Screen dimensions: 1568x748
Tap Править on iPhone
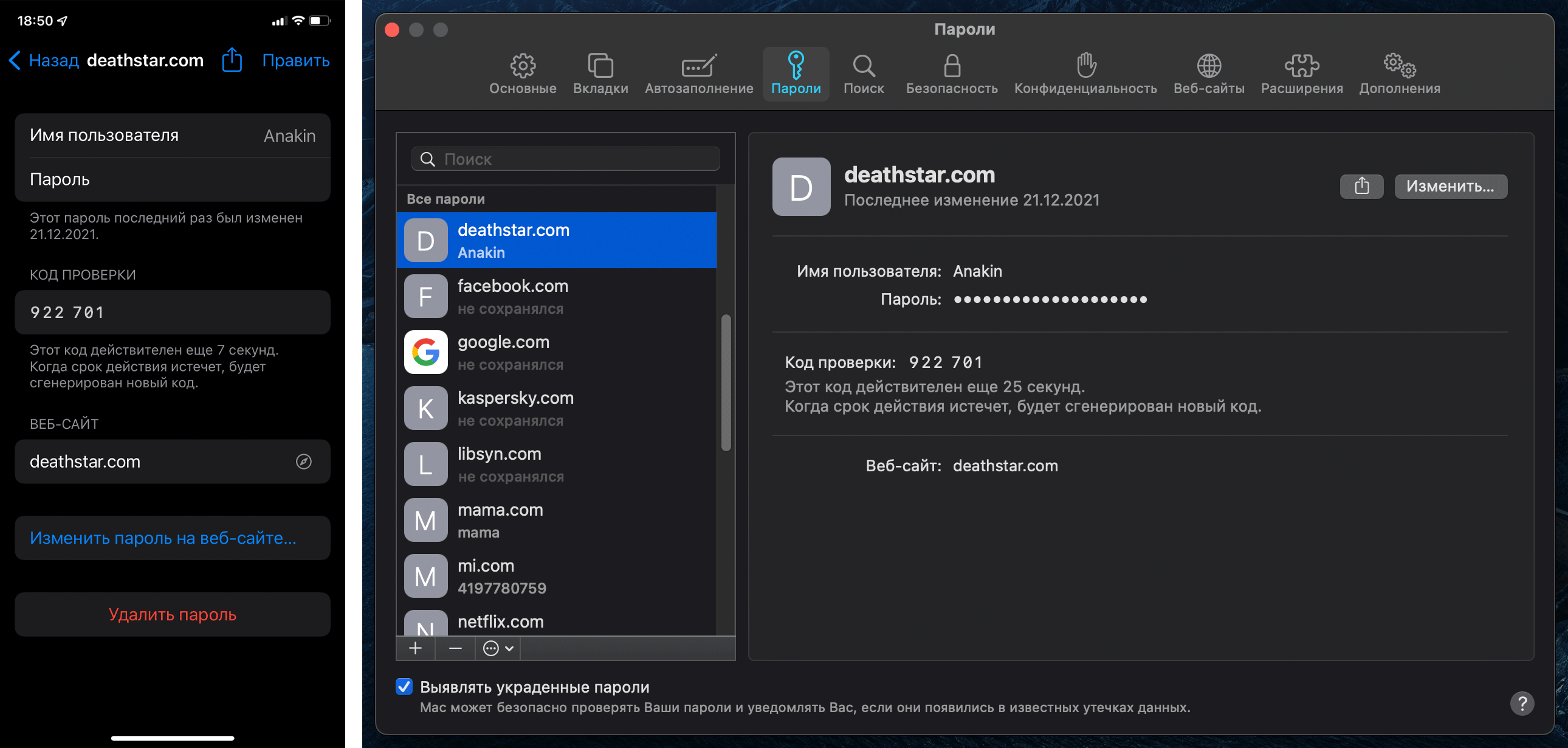coord(296,60)
